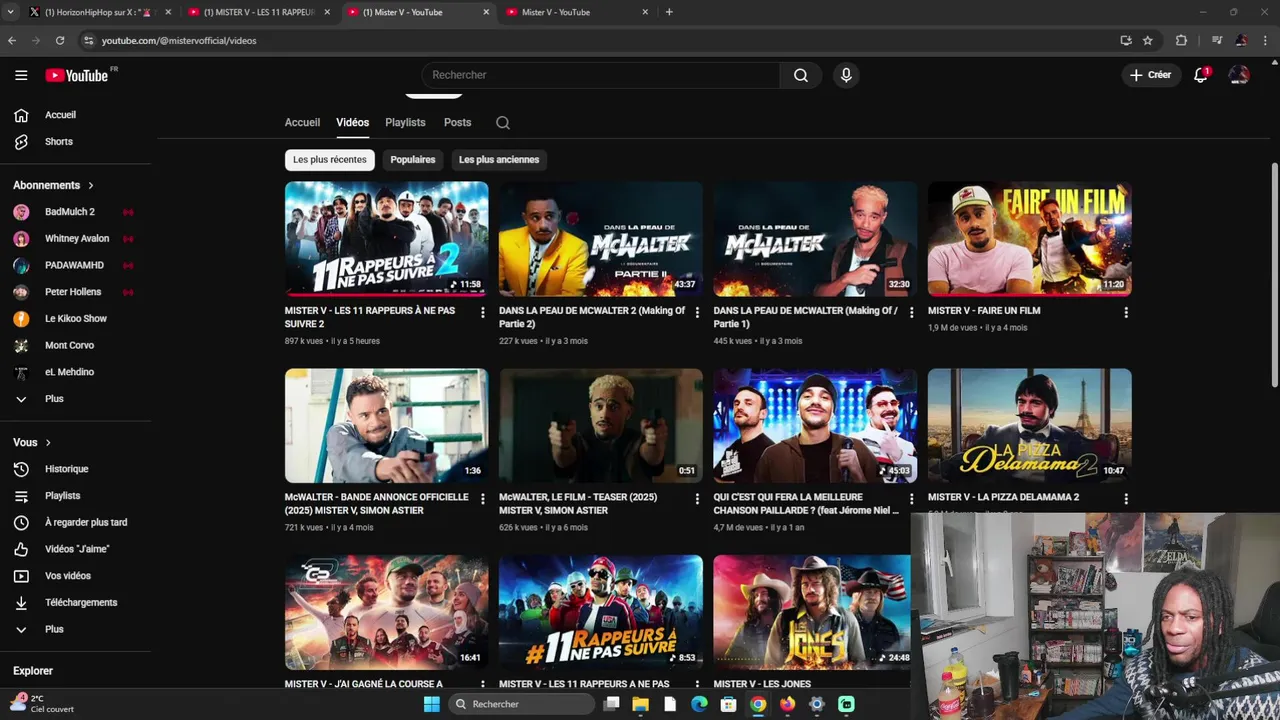Switch to MISTER V - LES 11 RAPPEURS tab
The image size is (1280, 720).
tap(260, 12)
